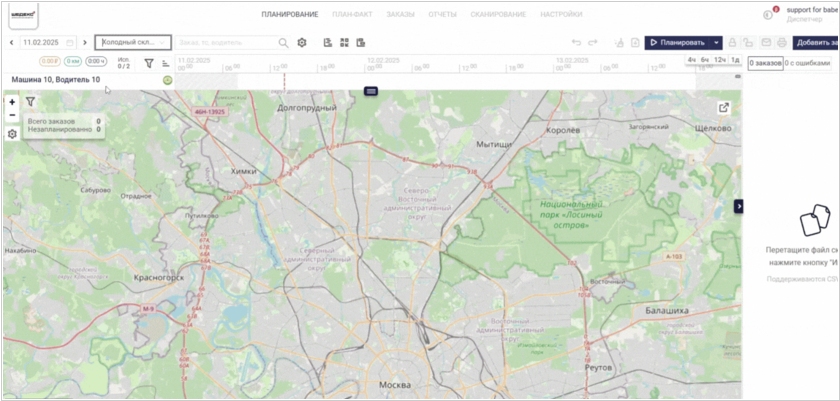
Task: Click the magnifier search icon
Action: point(283,42)
